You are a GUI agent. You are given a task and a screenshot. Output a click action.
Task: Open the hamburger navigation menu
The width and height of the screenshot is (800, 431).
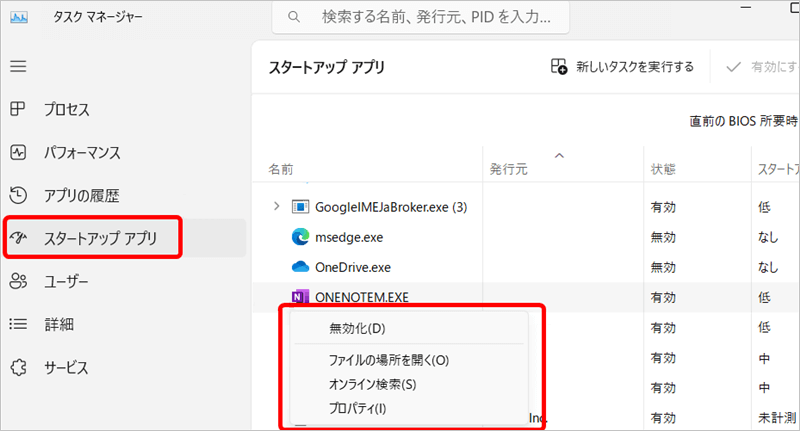18,66
